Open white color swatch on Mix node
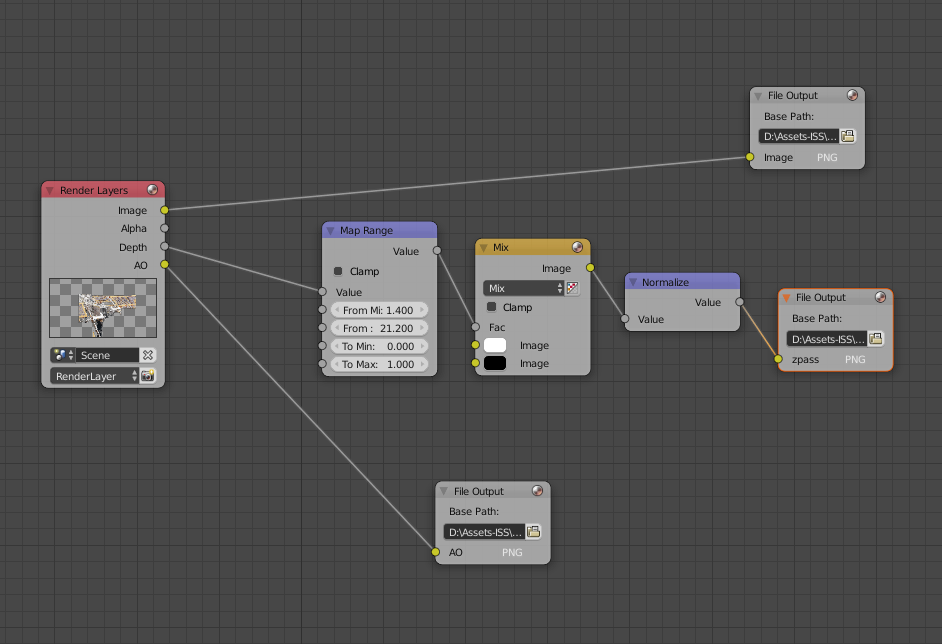The height and width of the screenshot is (644, 942). coord(495,345)
